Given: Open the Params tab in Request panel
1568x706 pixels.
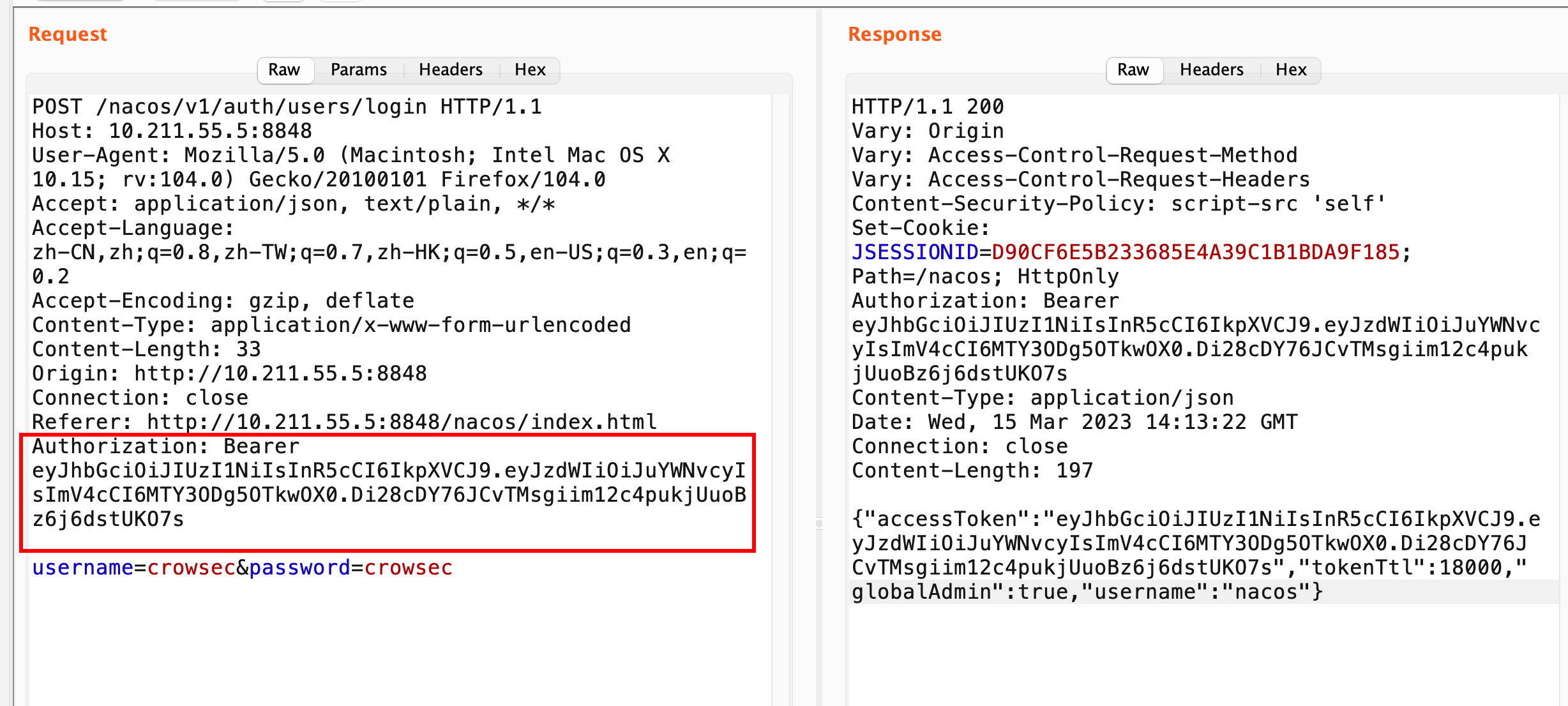Looking at the screenshot, I should point(359,70).
